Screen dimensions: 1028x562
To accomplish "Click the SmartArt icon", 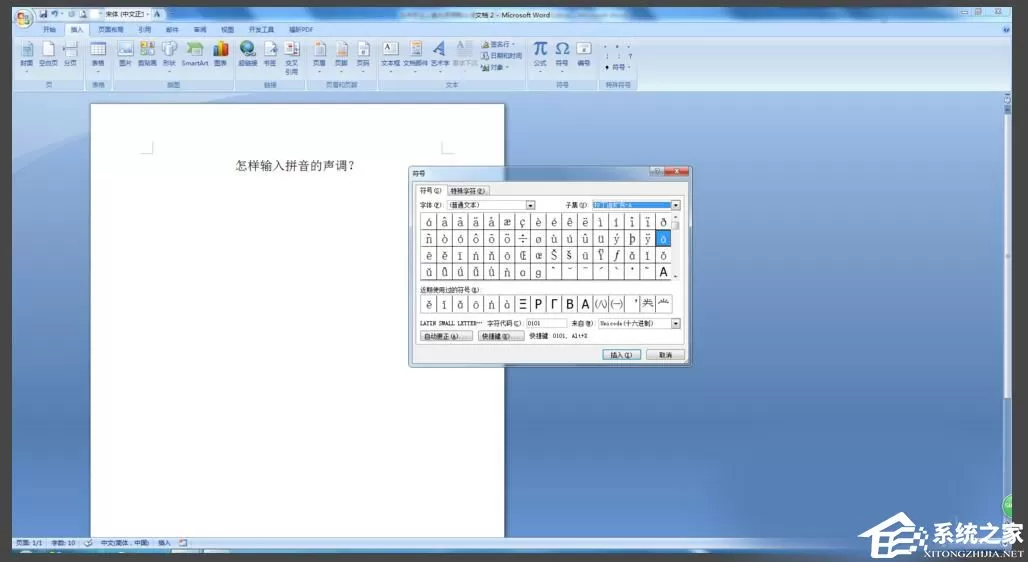I will (195, 54).
